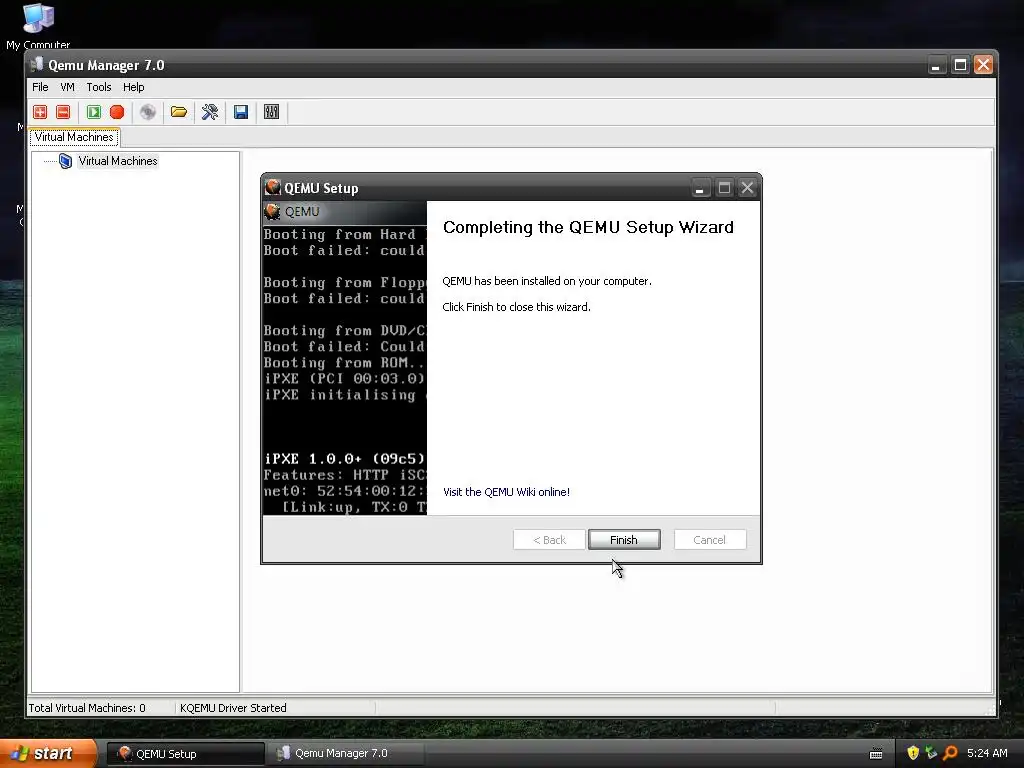This screenshot has height=768, width=1024.
Task: Click the mixer sliders settings toolbar icon
Action: 272,112
